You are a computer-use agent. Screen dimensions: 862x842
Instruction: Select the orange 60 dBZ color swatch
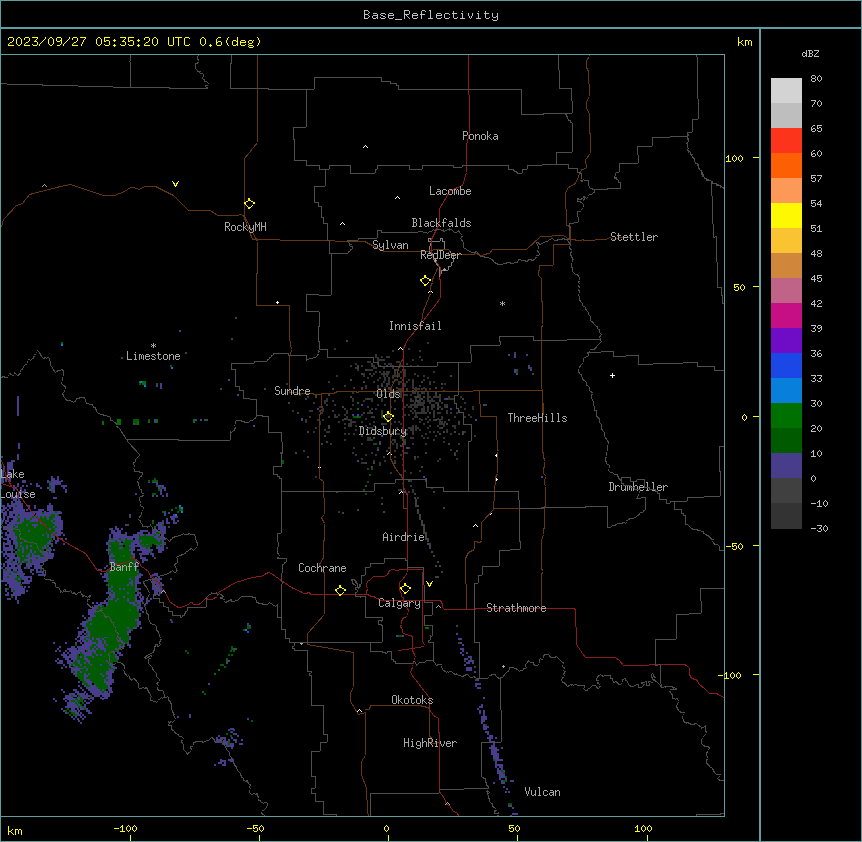(x=786, y=165)
